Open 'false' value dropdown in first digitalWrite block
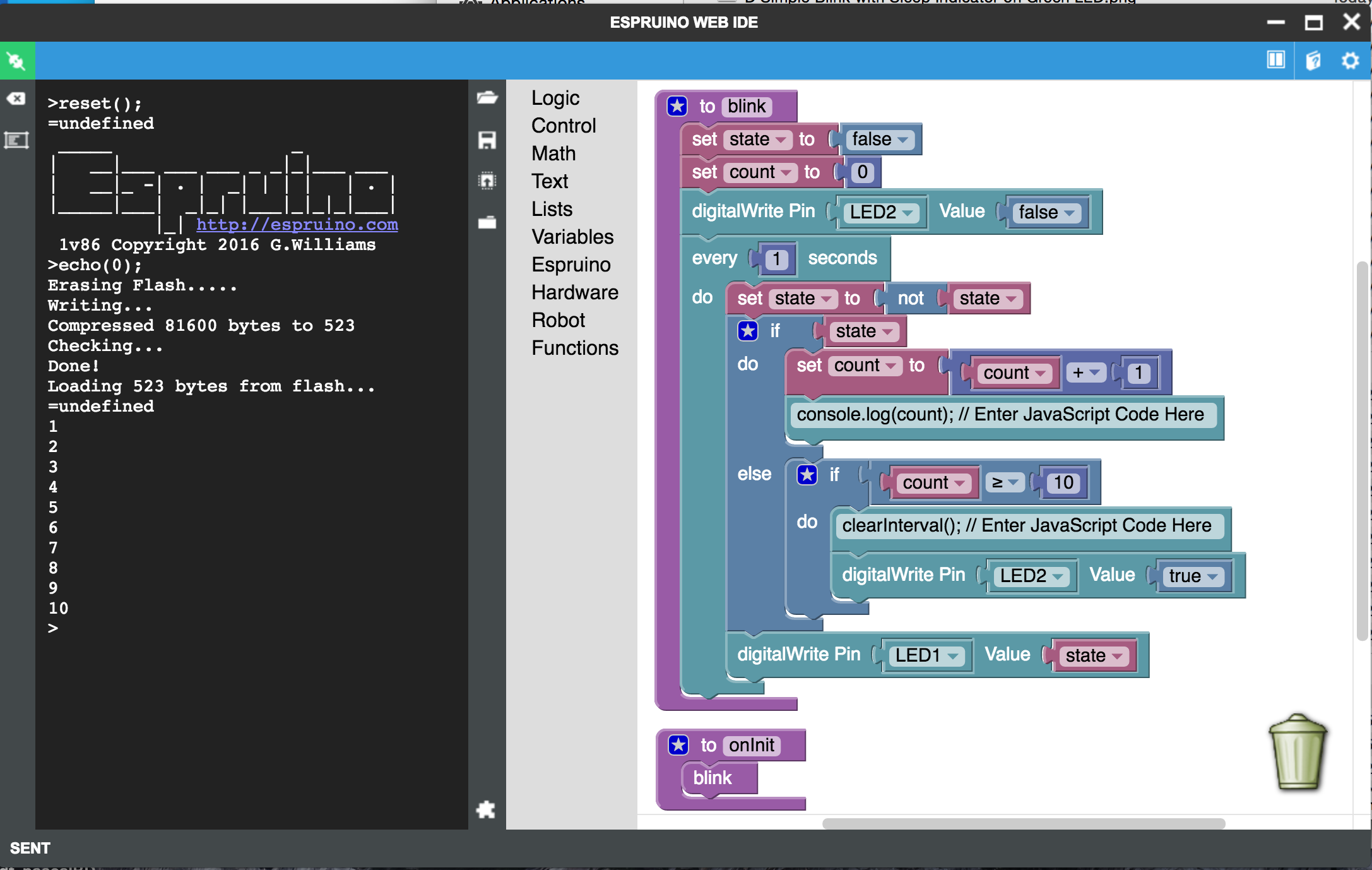 1046,212
